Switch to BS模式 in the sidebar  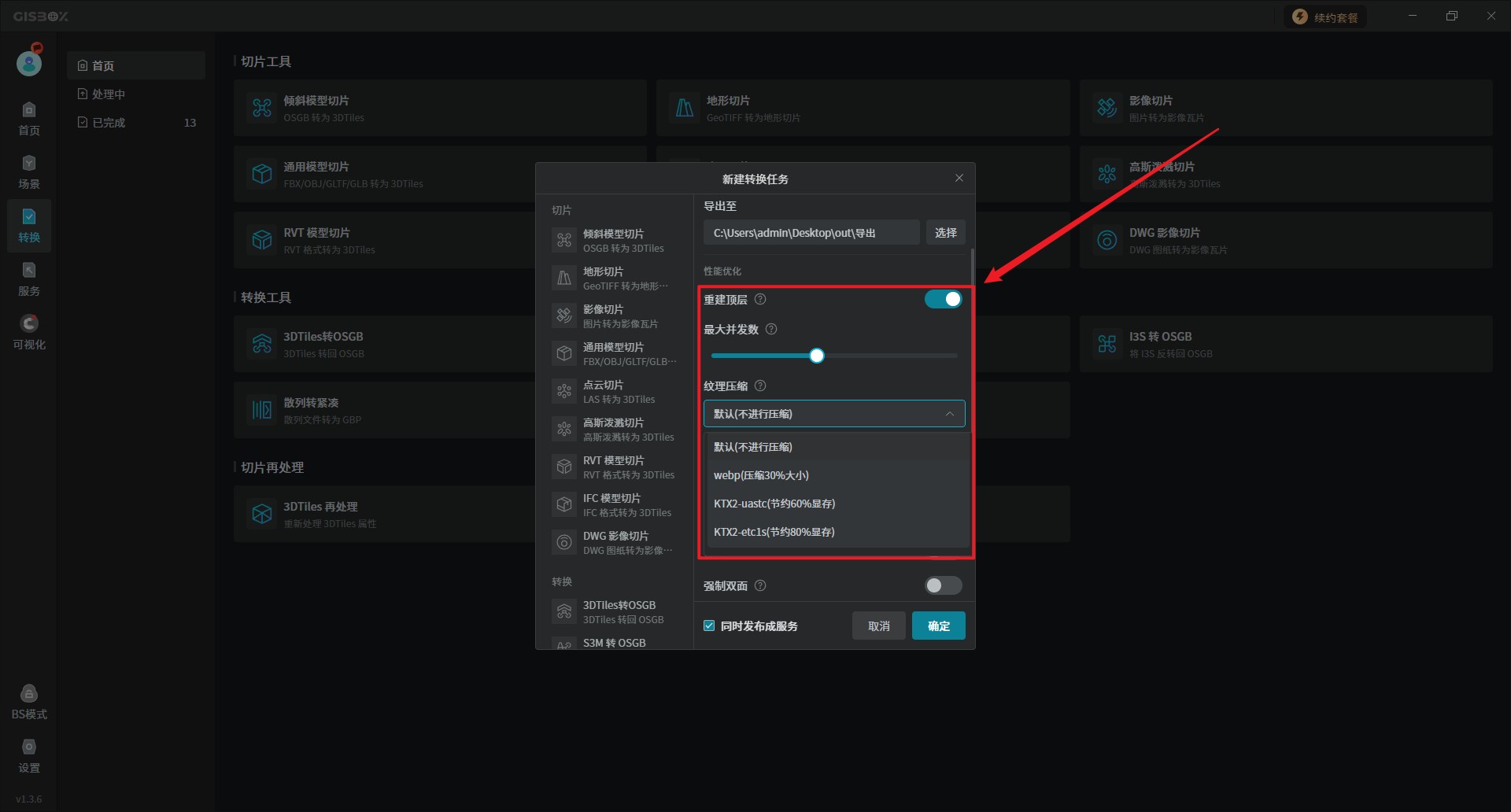click(x=29, y=702)
